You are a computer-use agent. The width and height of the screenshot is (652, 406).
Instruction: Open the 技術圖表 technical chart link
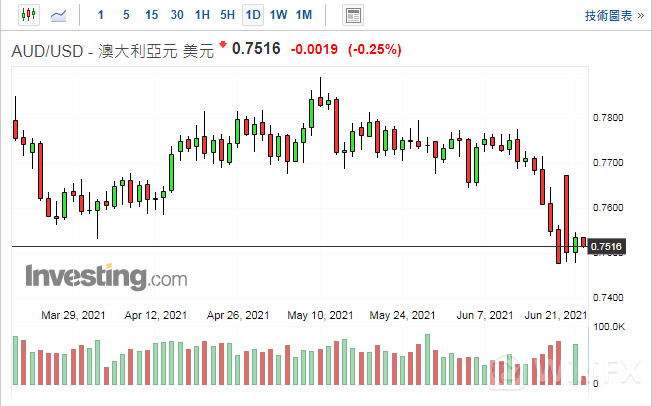pos(610,15)
